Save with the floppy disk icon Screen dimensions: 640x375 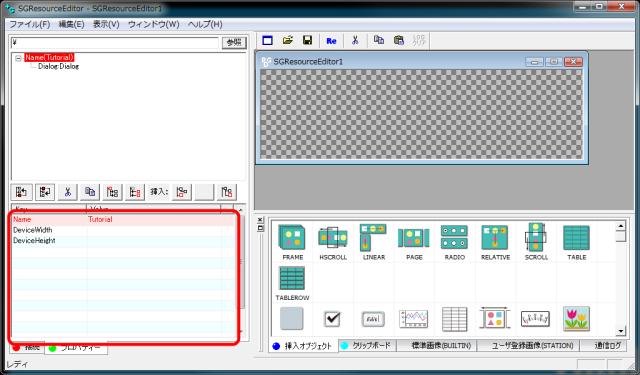click(x=307, y=40)
